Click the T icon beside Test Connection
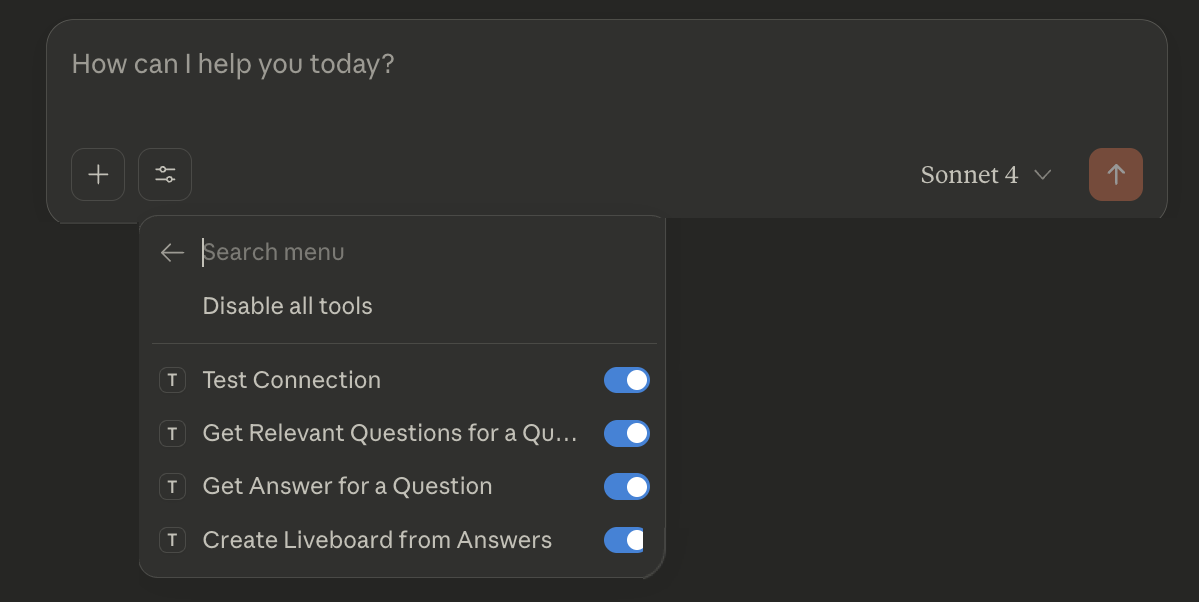 pos(172,380)
